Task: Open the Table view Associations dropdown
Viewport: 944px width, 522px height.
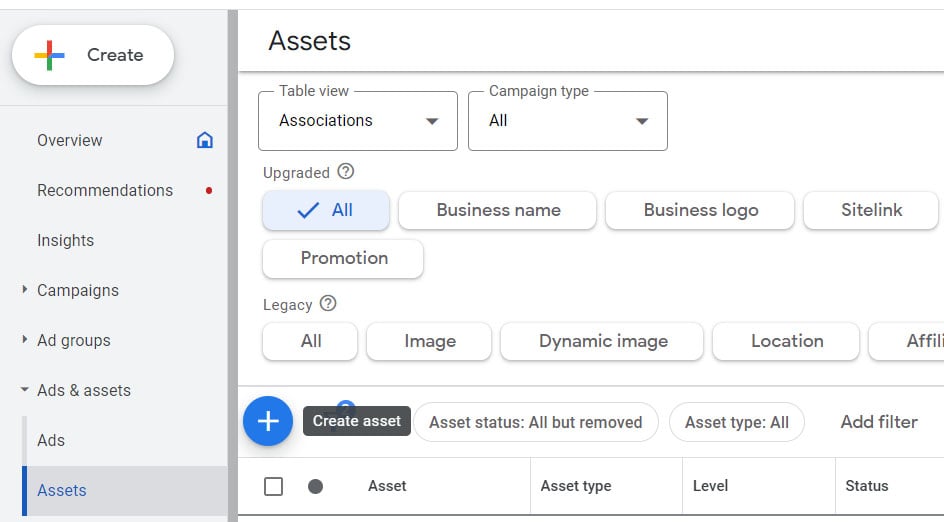Action: point(357,121)
